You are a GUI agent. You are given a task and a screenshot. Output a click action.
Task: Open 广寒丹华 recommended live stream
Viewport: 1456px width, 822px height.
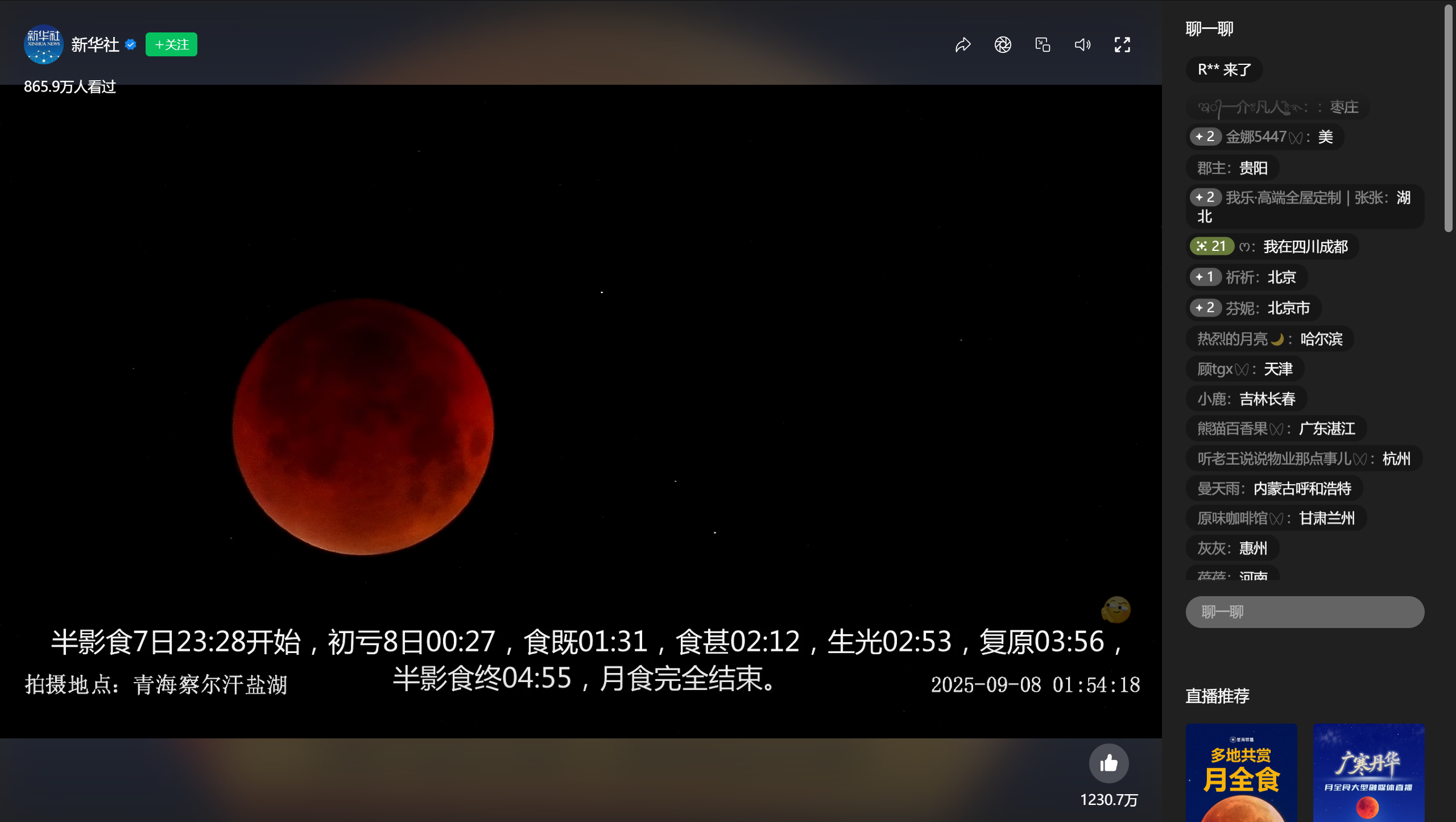1368,773
